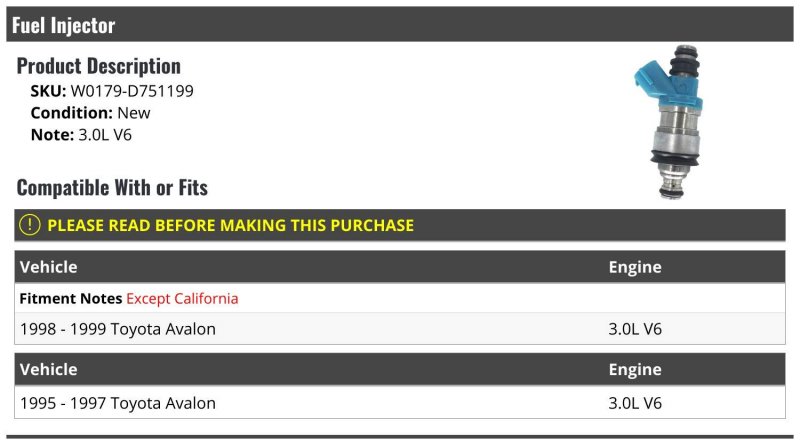Click the SKU number W0179-D751199
The width and height of the screenshot is (800, 445).
tap(132, 91)
